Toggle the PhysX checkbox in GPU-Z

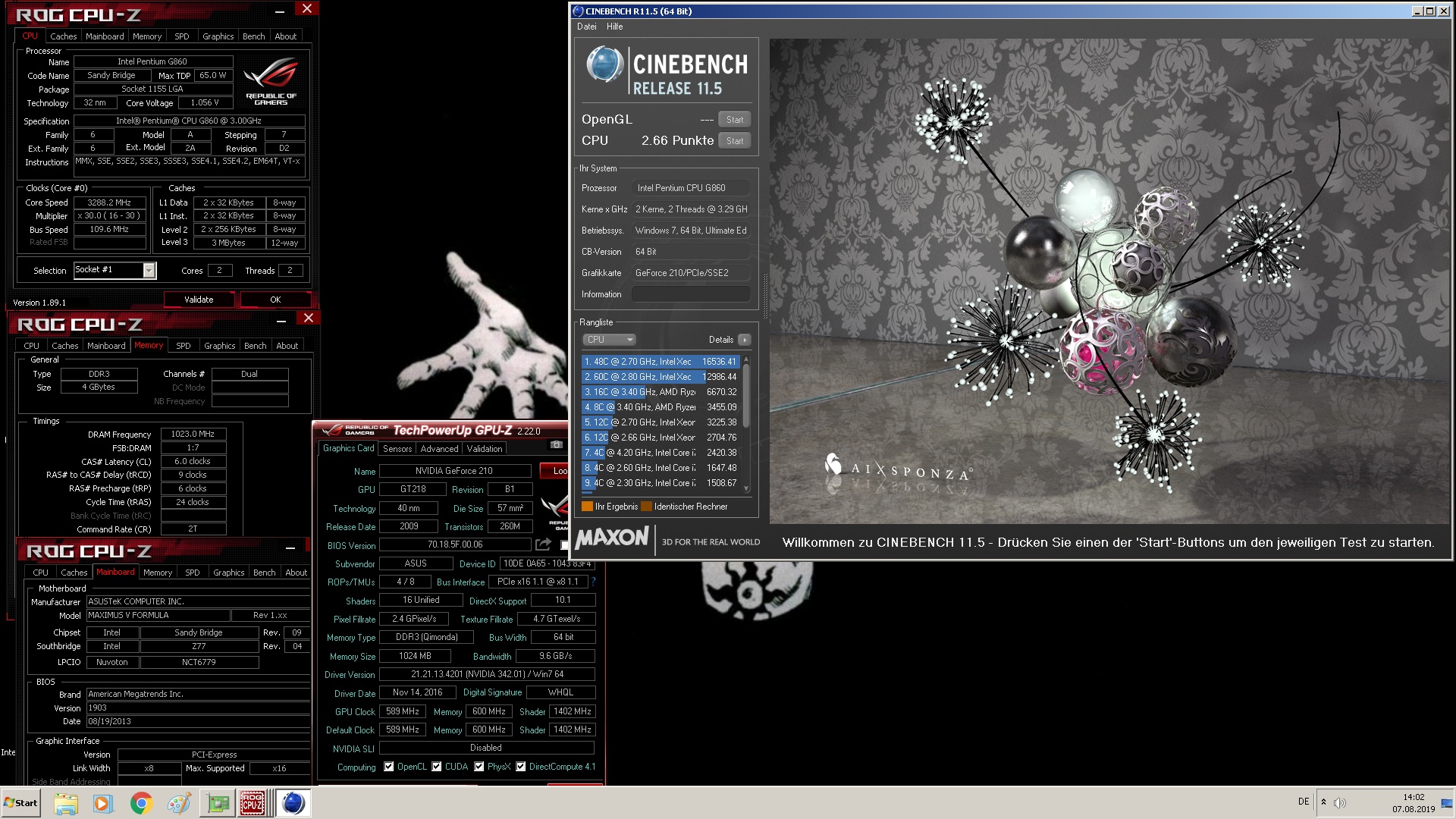tap(479, 767)
